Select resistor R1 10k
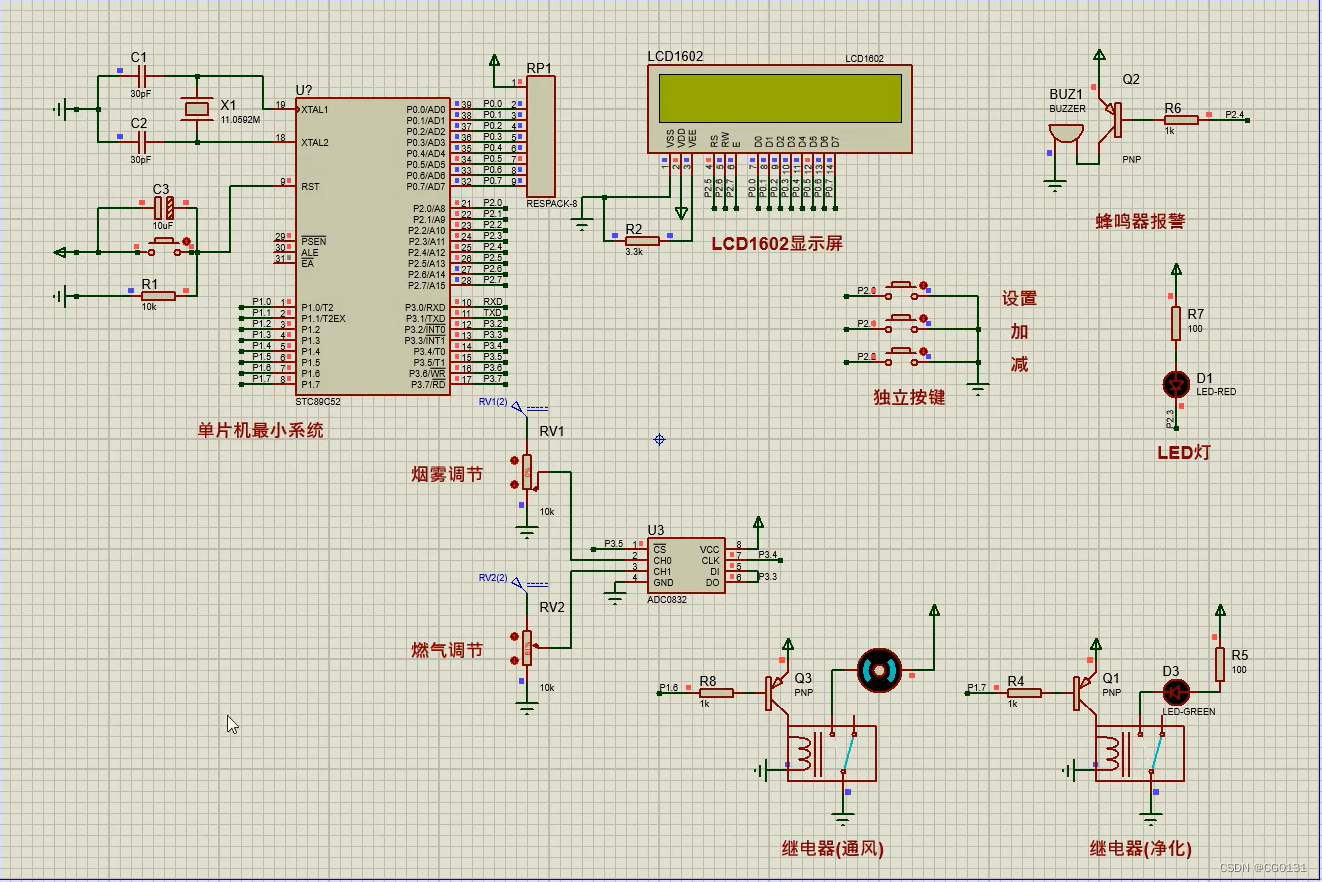The width and height of the screenshot is (1322, 882). [x=158, y=295]
